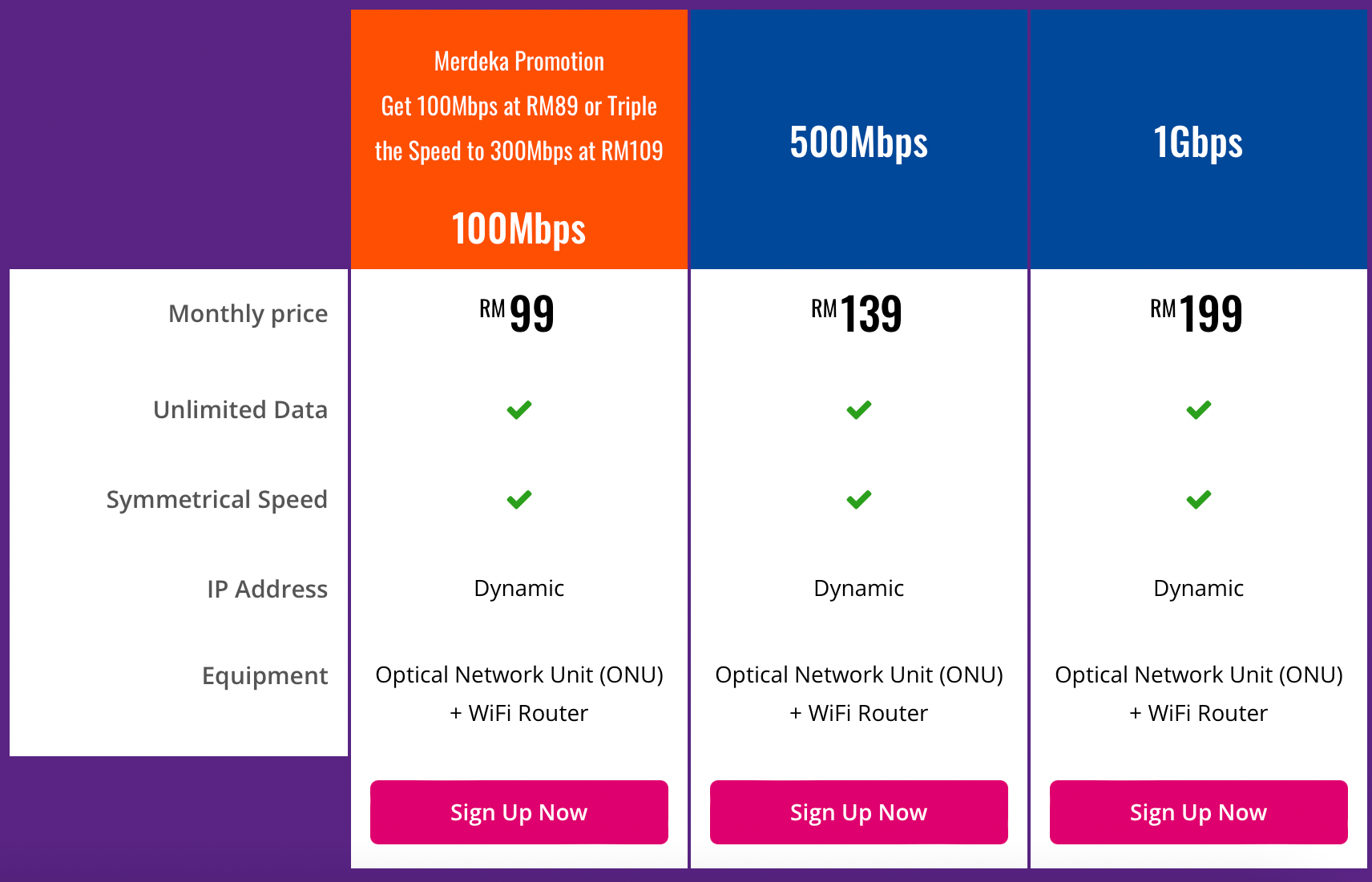The image size is (1372, 882).
Task: Click Dynamic under the 500Mbps plan
Action: point(858,588)
